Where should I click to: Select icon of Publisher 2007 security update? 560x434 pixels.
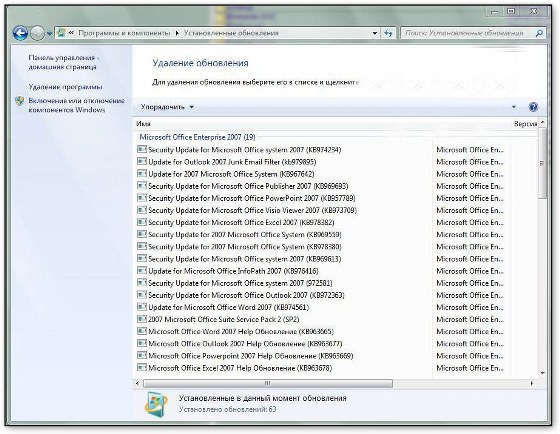coord(142,186)
